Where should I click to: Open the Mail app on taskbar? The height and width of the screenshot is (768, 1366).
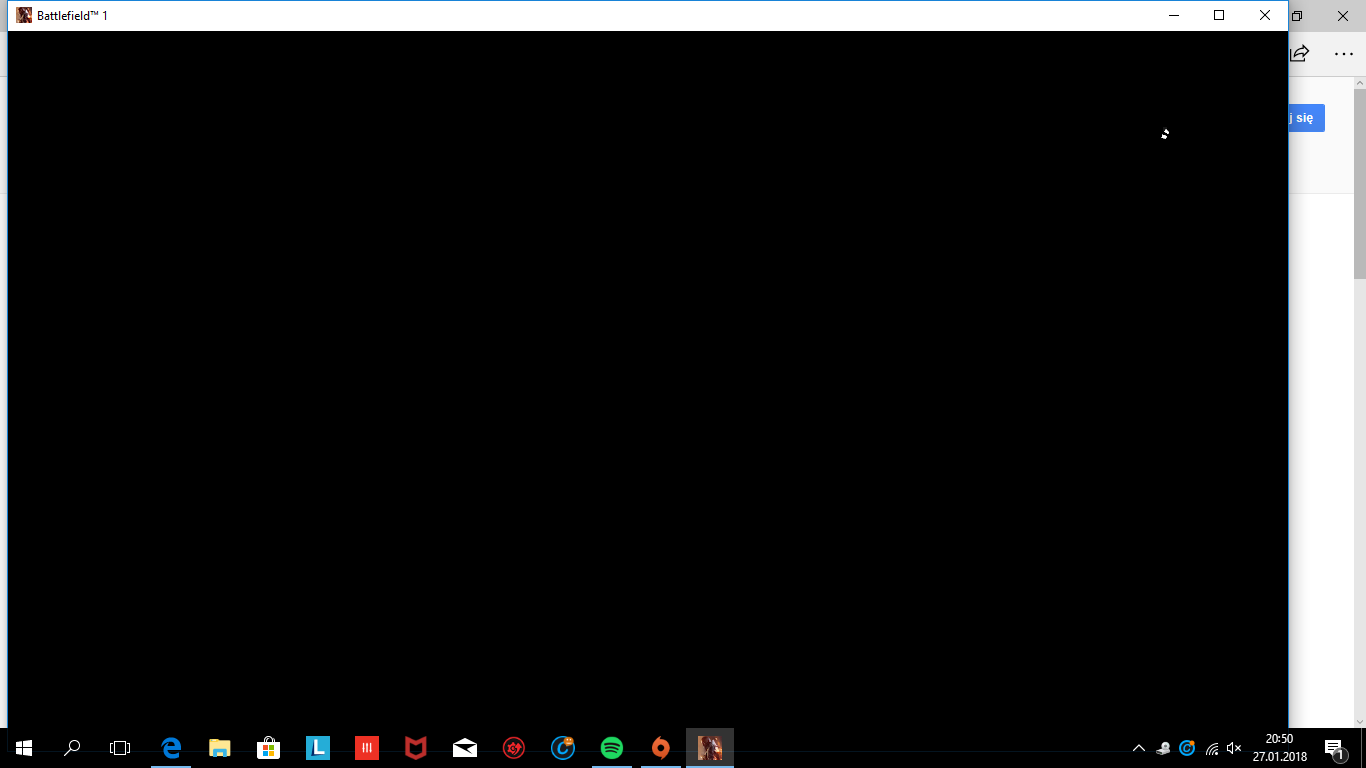[464, 747]
